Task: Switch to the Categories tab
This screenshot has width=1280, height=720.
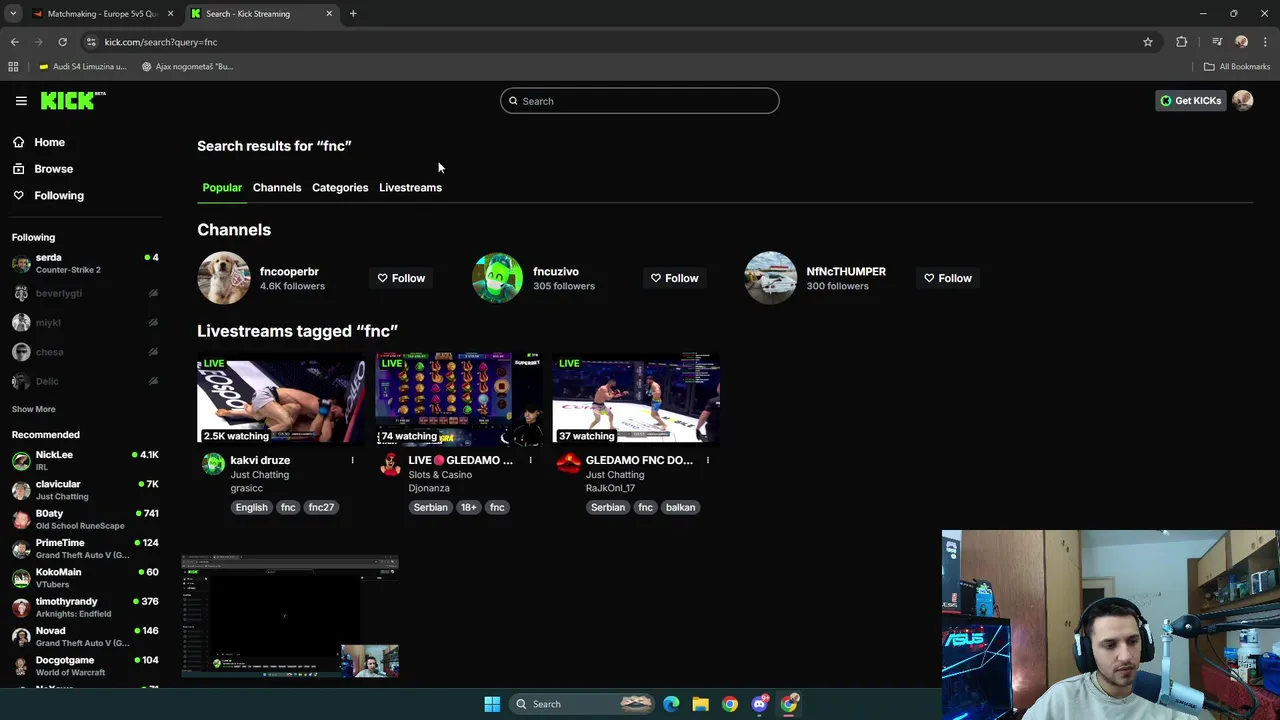Action: click(x=340, y=188)
